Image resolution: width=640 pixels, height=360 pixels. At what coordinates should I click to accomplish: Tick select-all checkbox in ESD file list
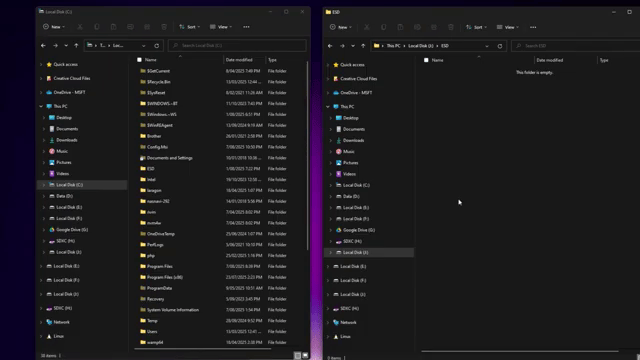(426, 60)
